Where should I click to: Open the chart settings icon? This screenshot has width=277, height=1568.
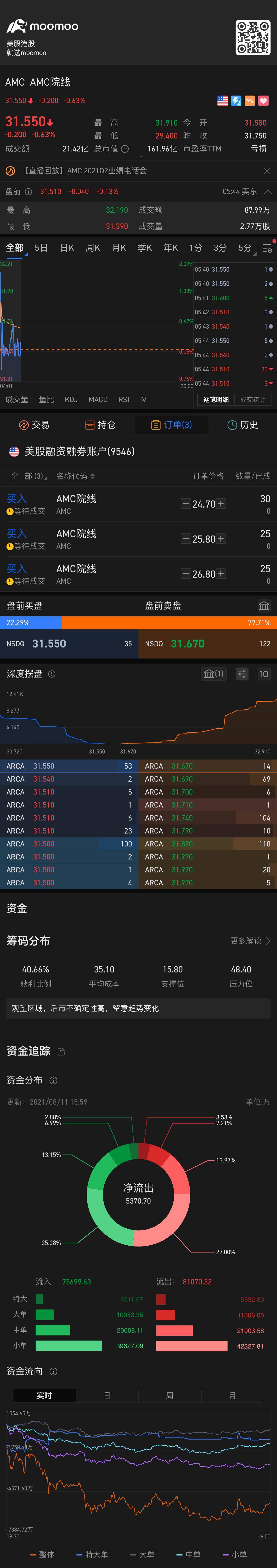(267, 248)
